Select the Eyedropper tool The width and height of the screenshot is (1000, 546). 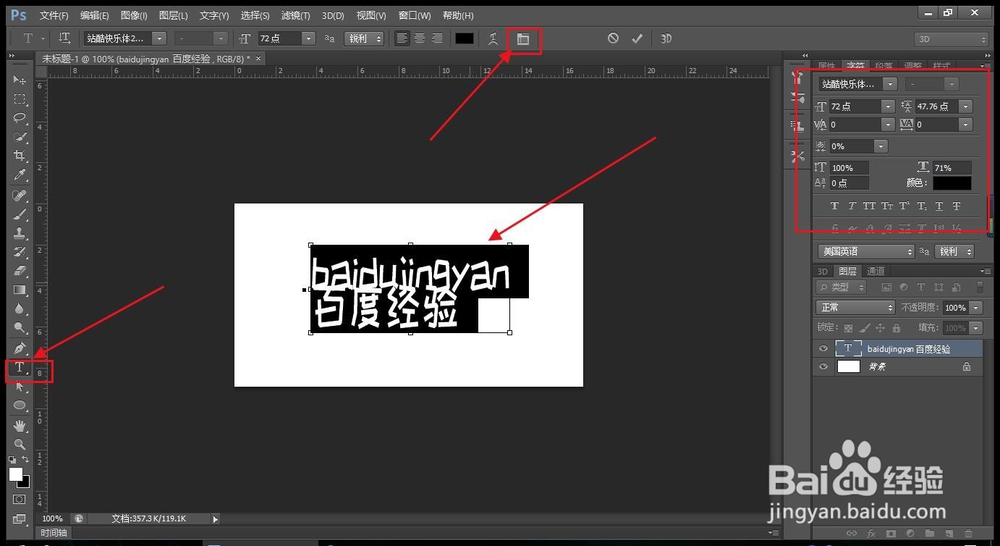(20, 175)
